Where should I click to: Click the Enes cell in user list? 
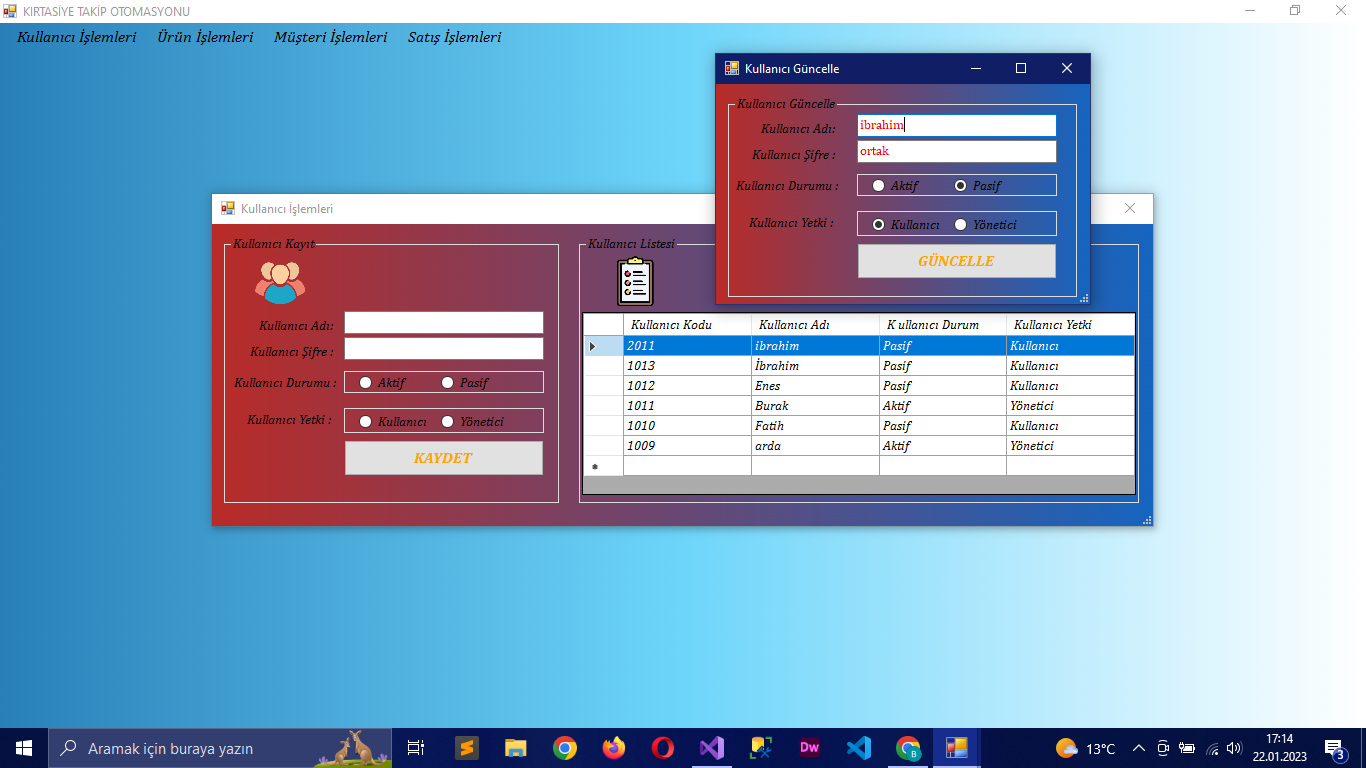coord(815,386)
